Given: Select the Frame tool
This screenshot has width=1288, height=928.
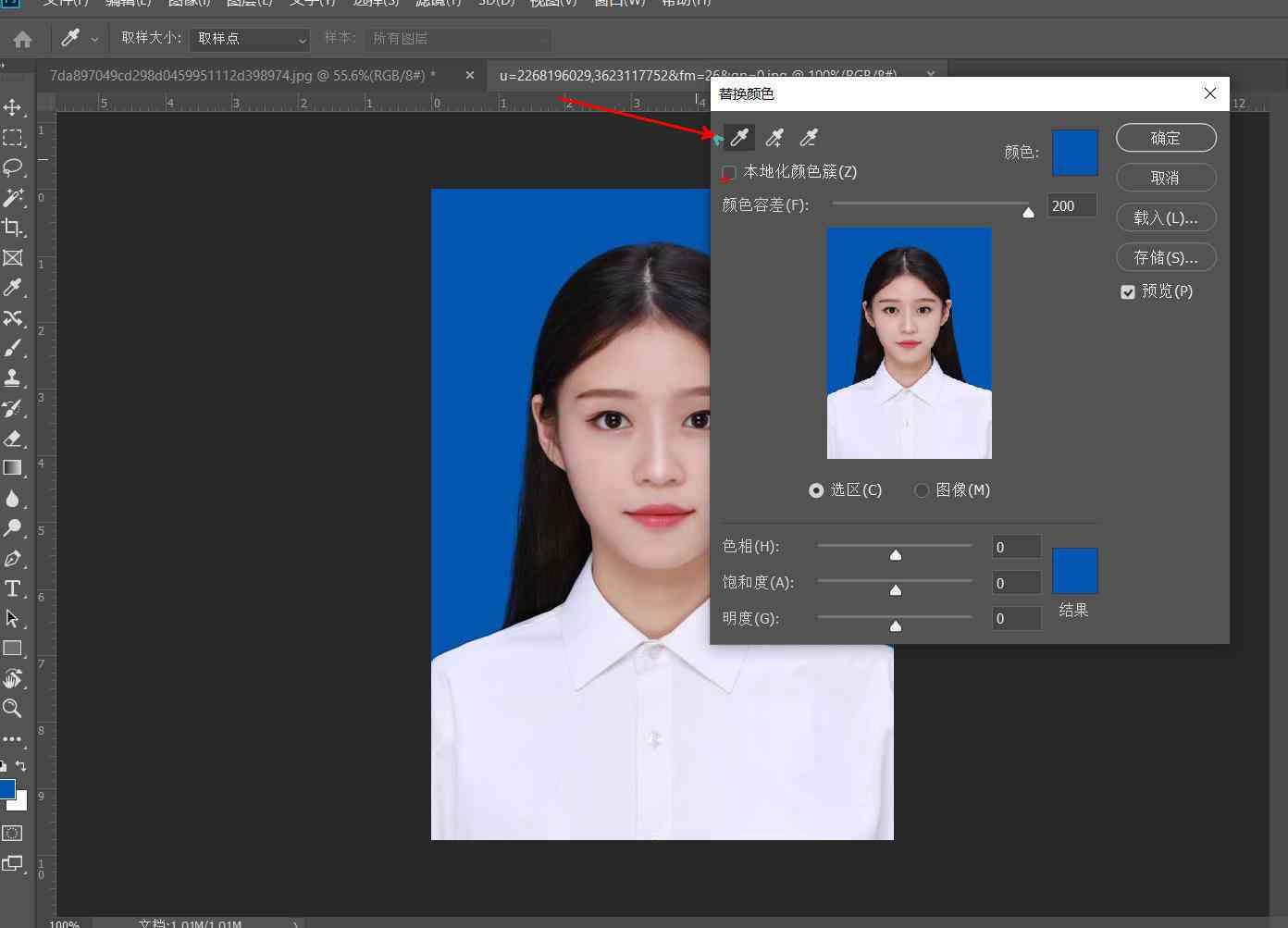Looking at the screenshot, I should tap(13, 258).
